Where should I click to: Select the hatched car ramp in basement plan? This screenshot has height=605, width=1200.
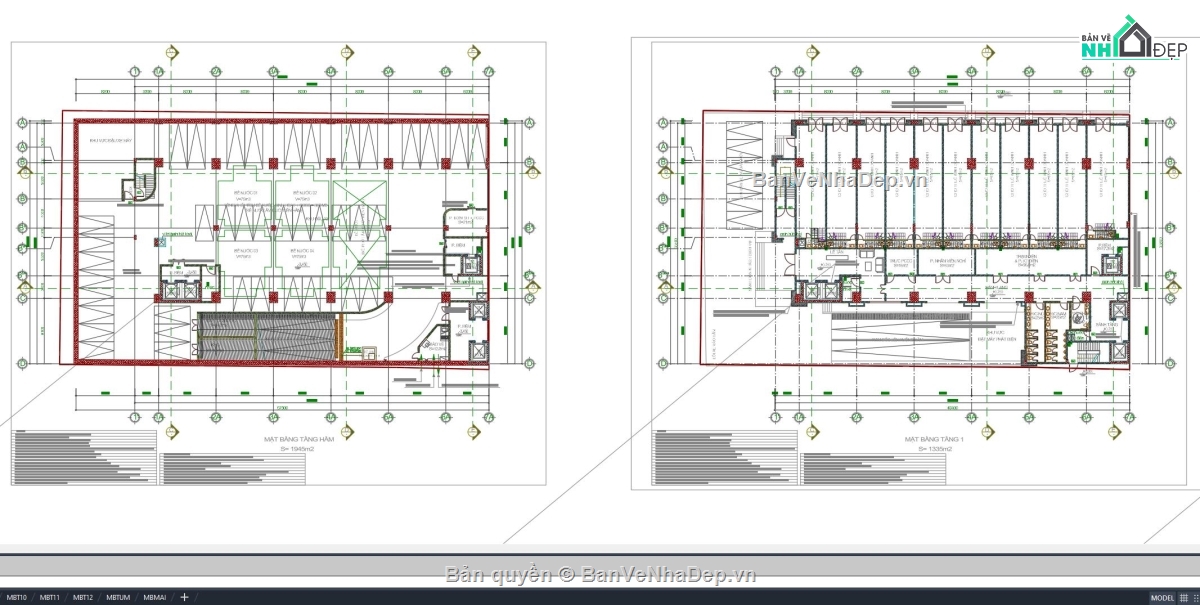[x=267, y=335]
